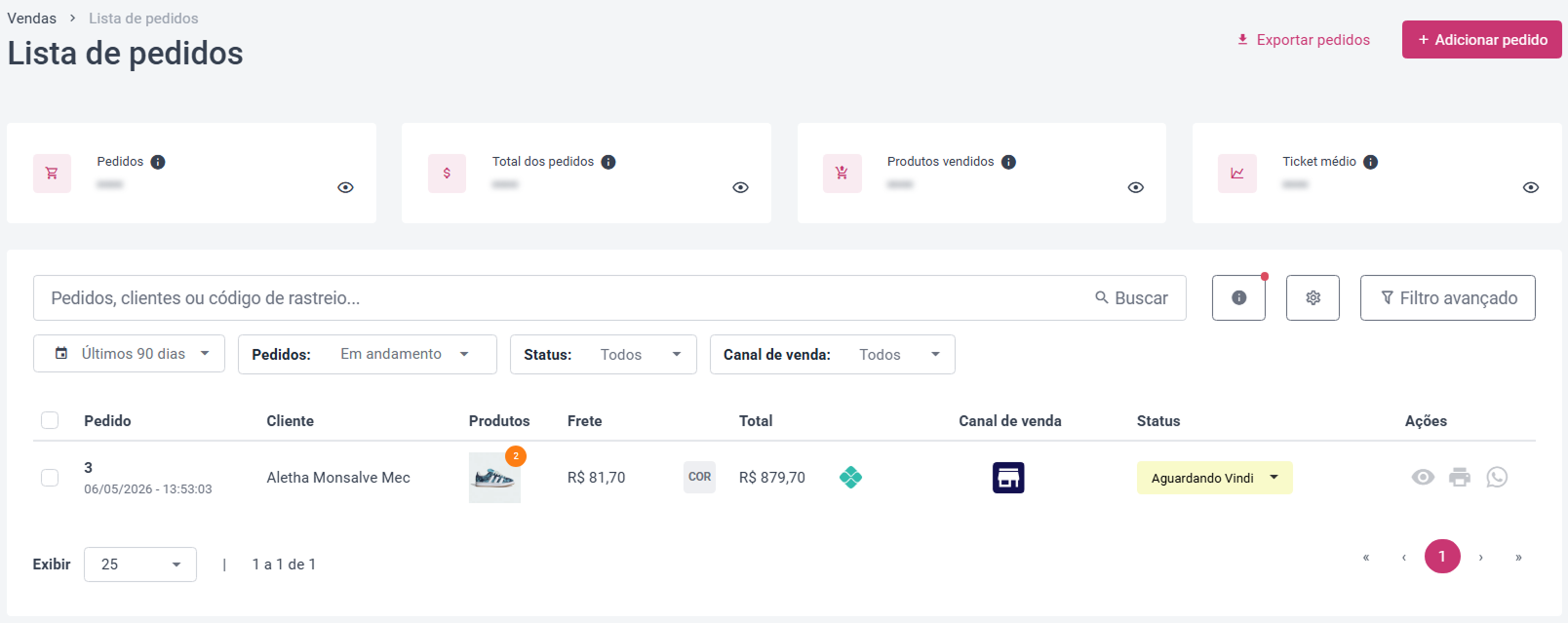Print order 3 using the printer icon
This screenshot has height=623, width=1568.
tap(1460, 477)
